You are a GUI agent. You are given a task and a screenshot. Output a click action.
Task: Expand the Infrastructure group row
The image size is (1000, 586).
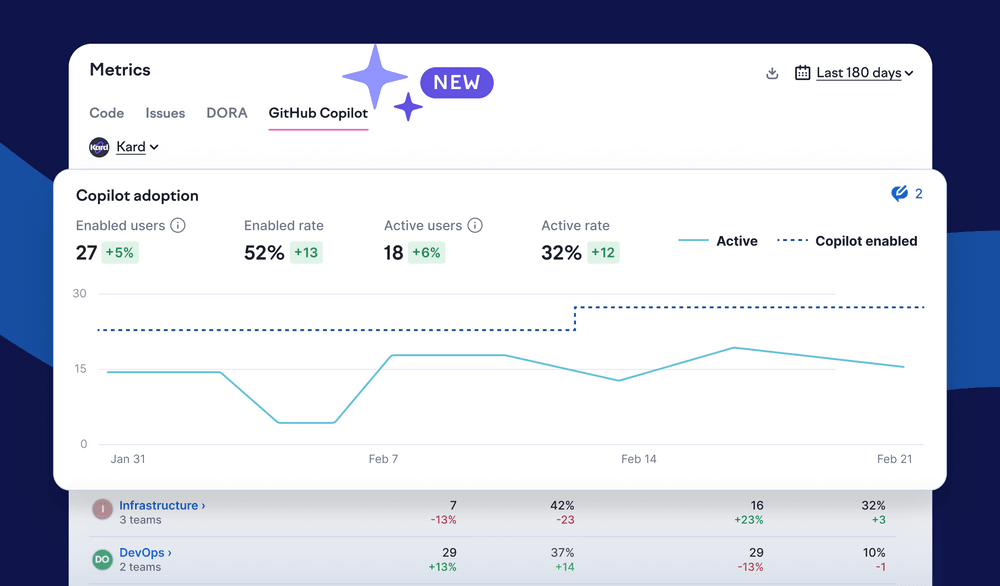[162, 506]
